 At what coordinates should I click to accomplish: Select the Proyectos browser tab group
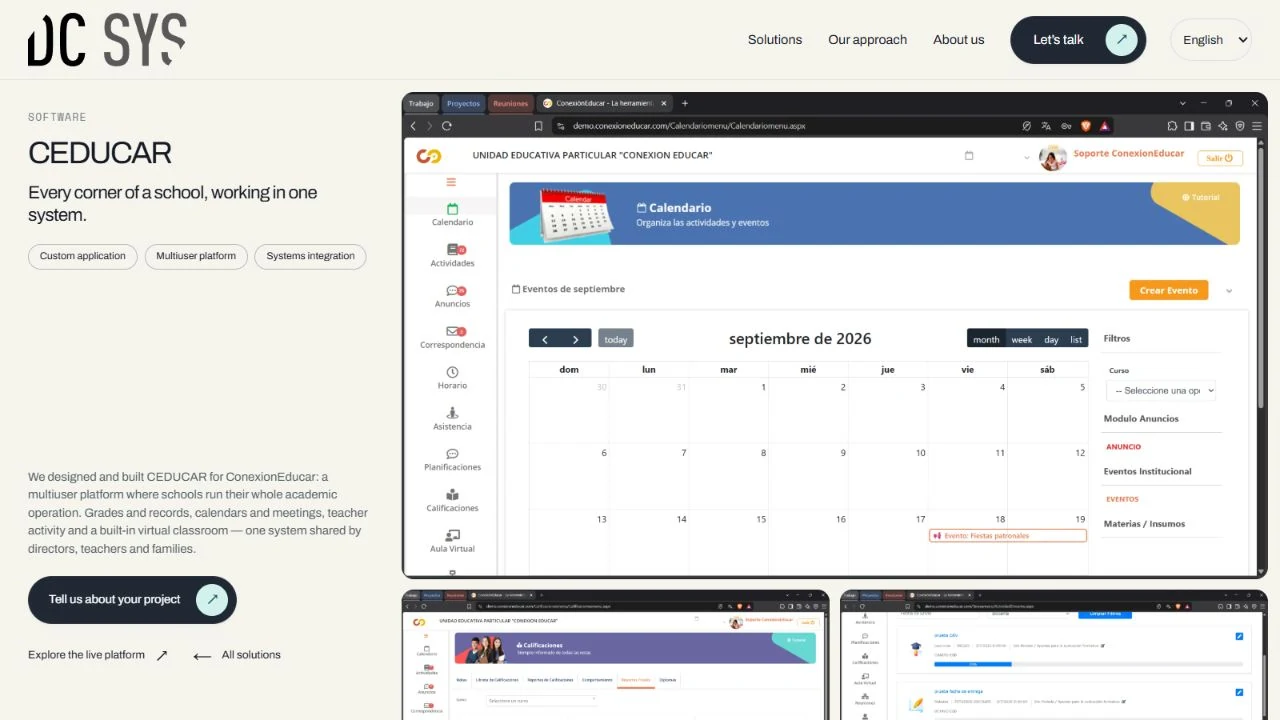coord(463,103)
